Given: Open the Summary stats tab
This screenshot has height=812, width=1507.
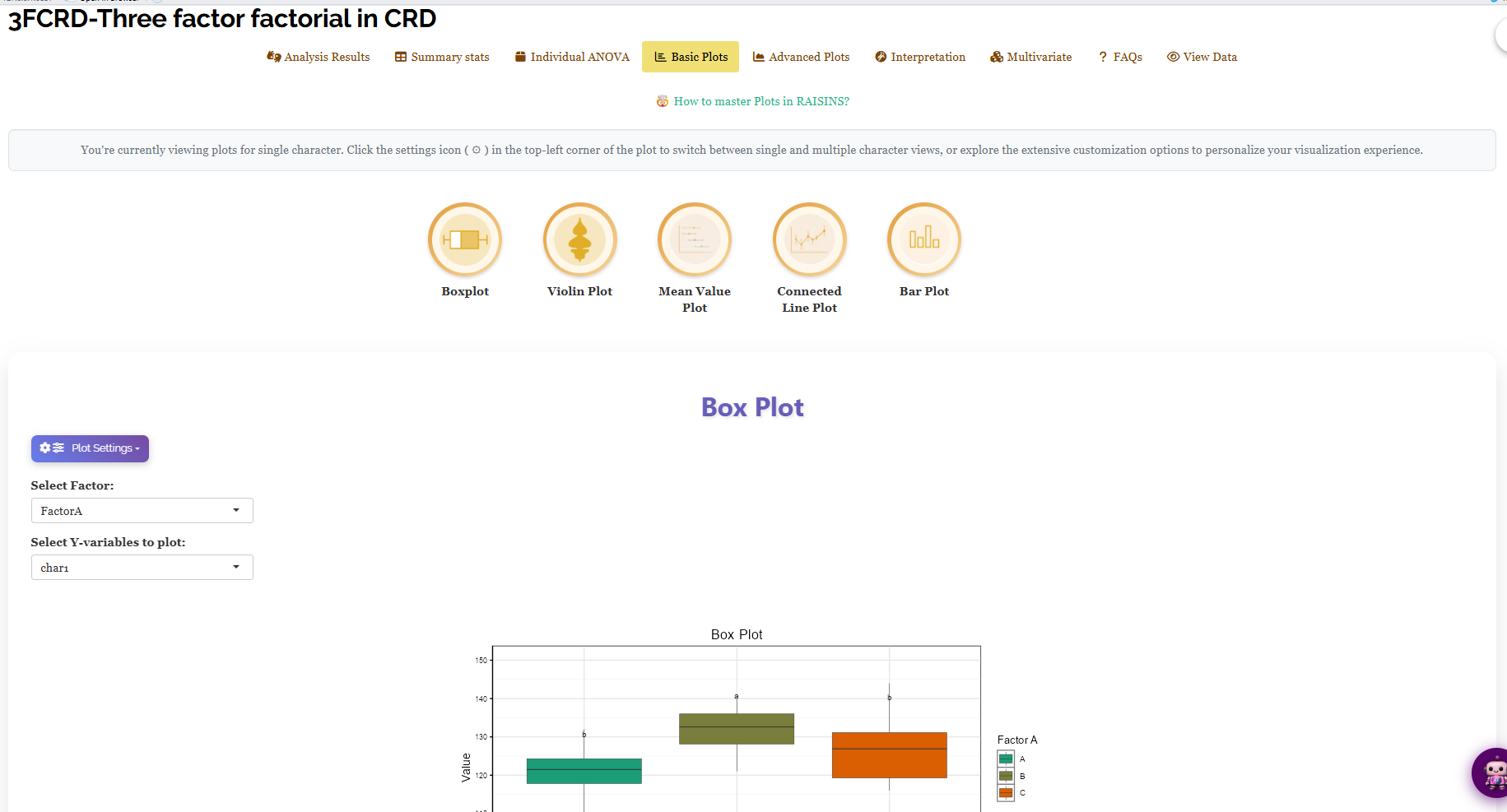Looking at the screenshot, I should click(x=442, y=57).
